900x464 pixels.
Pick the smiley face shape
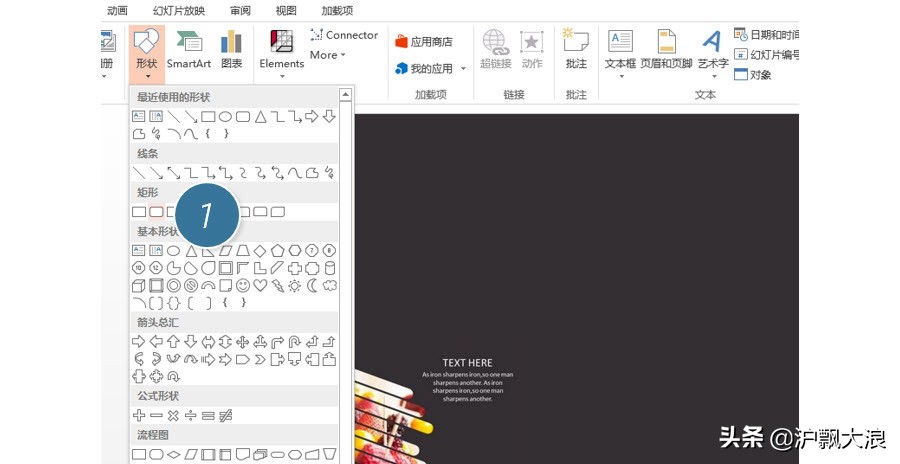click(243, 285)
